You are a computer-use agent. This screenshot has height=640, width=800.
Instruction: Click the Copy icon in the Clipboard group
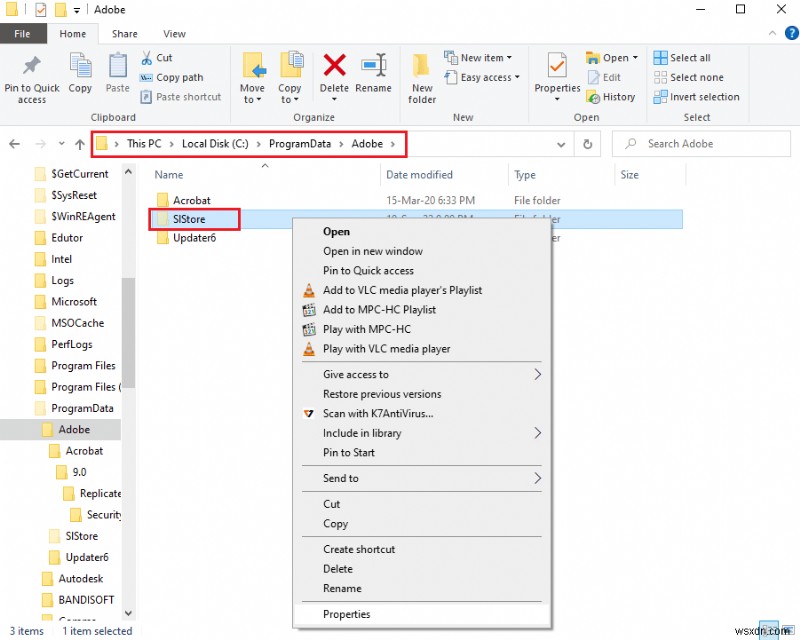(80, 76)
